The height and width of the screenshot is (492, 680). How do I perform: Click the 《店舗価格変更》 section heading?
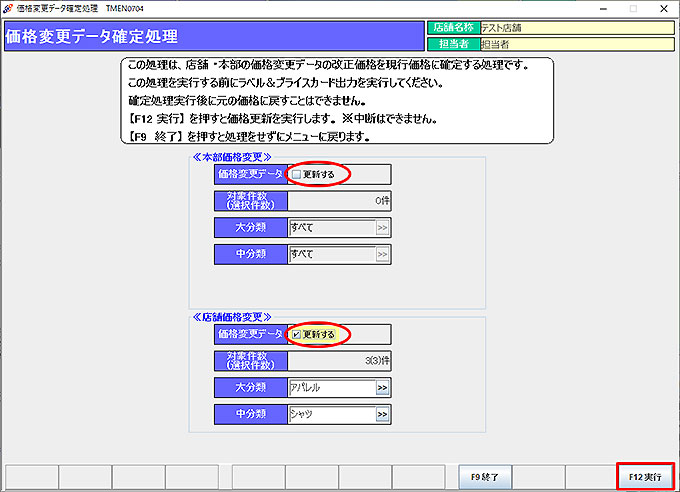click(232, 317)
